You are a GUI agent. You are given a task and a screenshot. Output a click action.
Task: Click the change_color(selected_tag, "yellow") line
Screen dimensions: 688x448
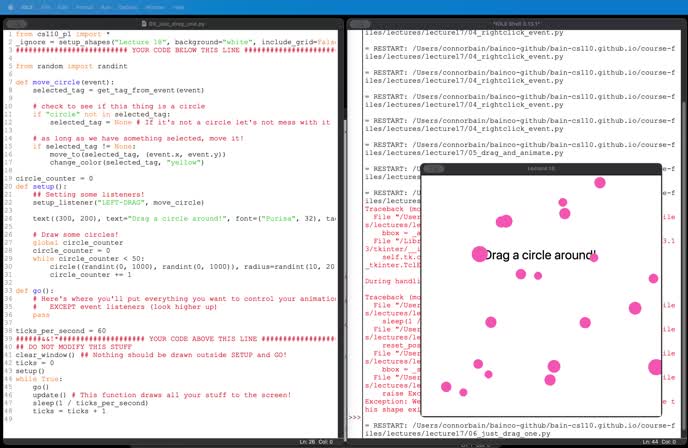[127, 162]
